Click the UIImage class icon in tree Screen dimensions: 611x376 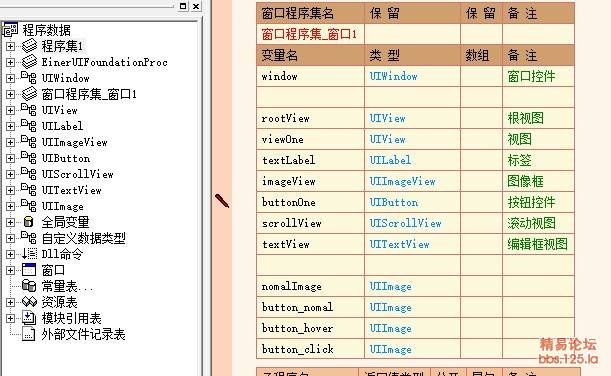pos(29,206)
